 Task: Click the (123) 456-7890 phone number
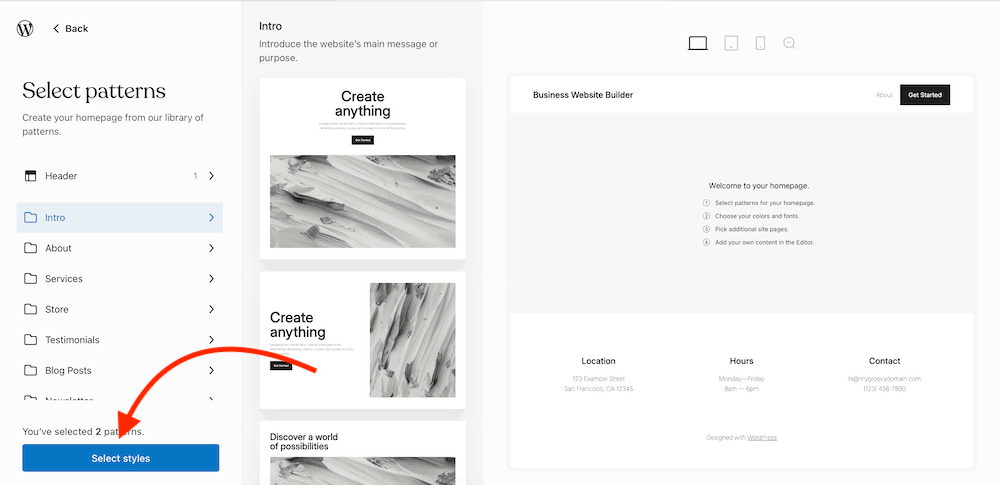click(x=885, y=389)
